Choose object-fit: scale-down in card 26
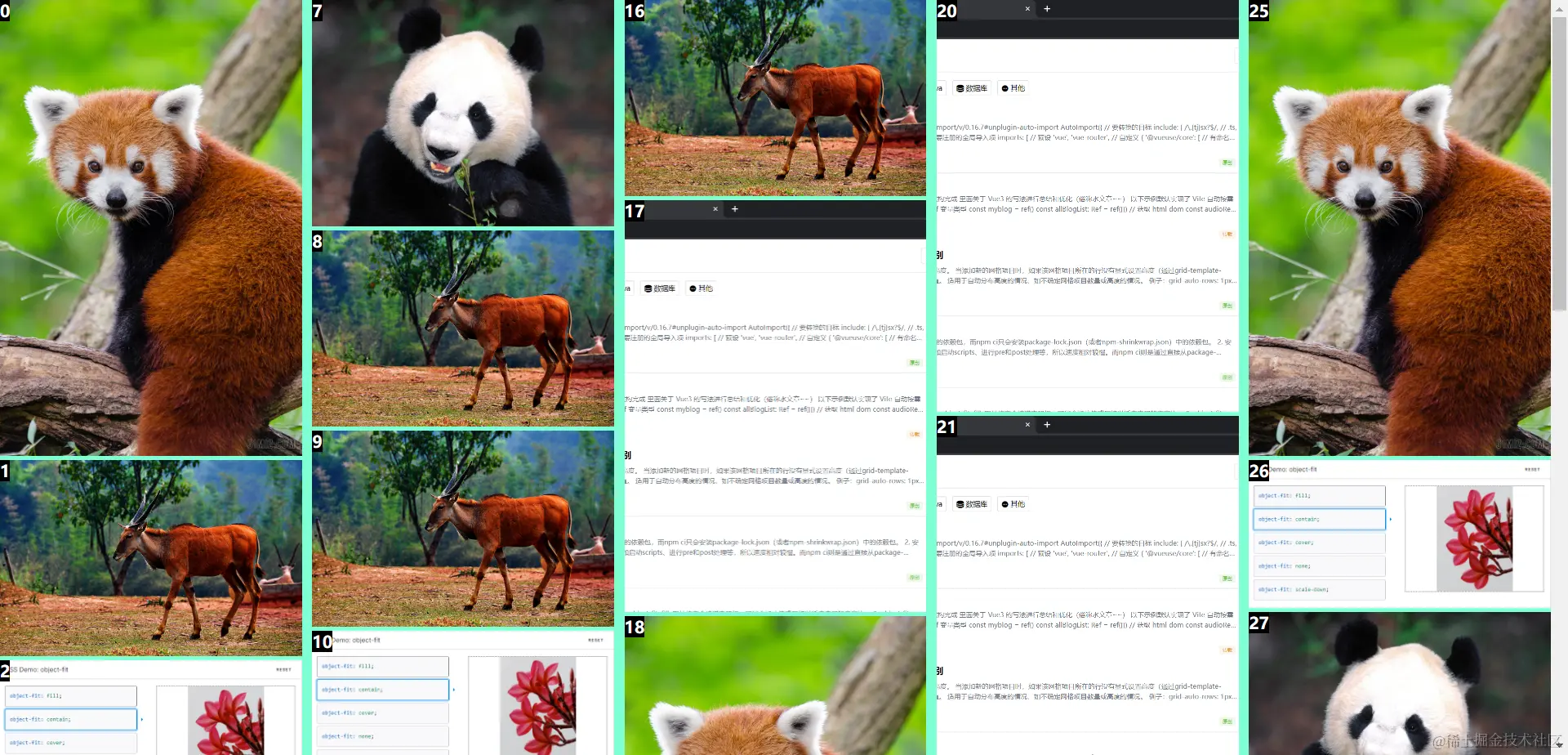Viewport: 1568px width, 755px height. 1319,589
